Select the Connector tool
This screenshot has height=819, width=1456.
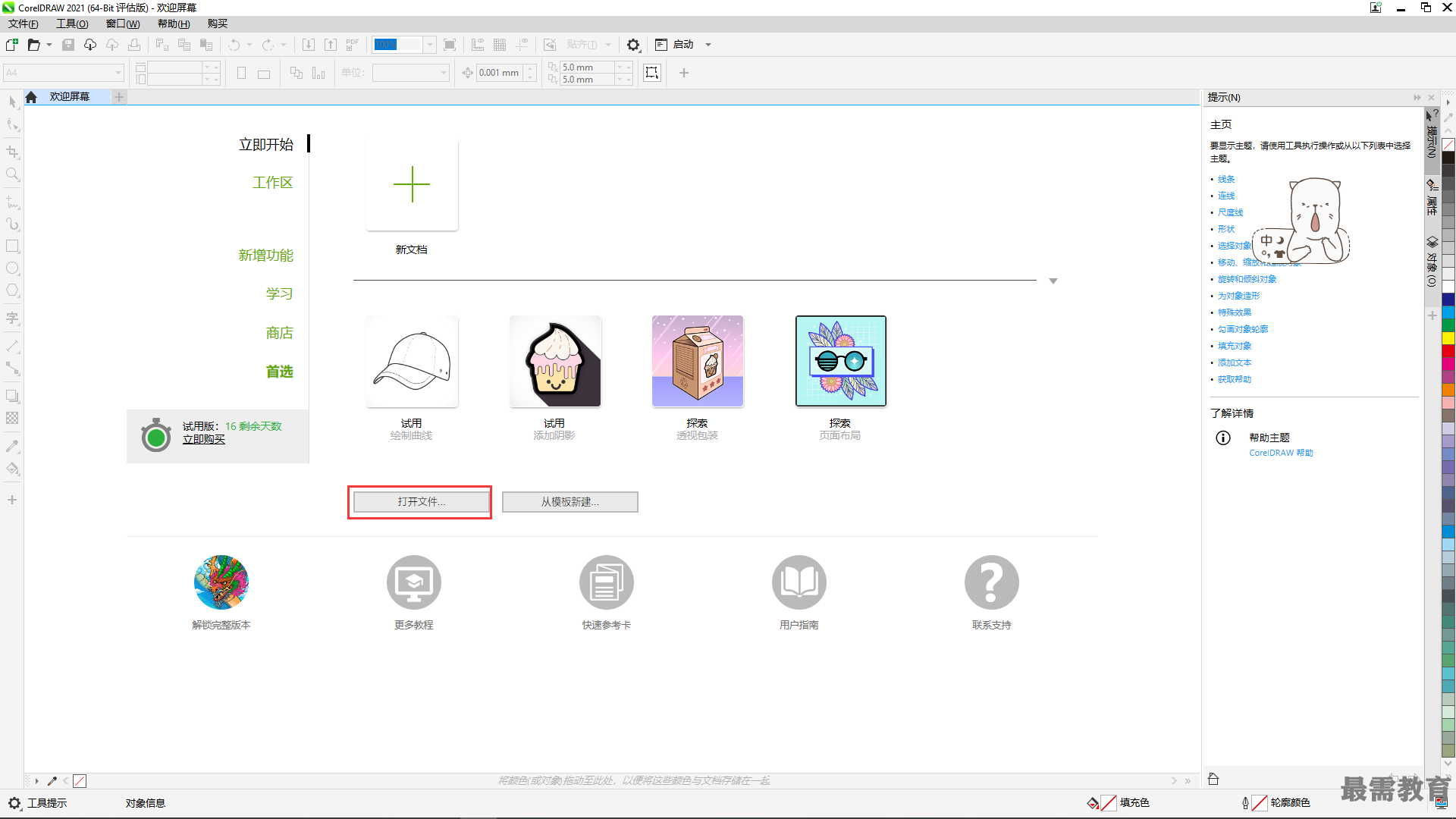(x=13, y=369)
